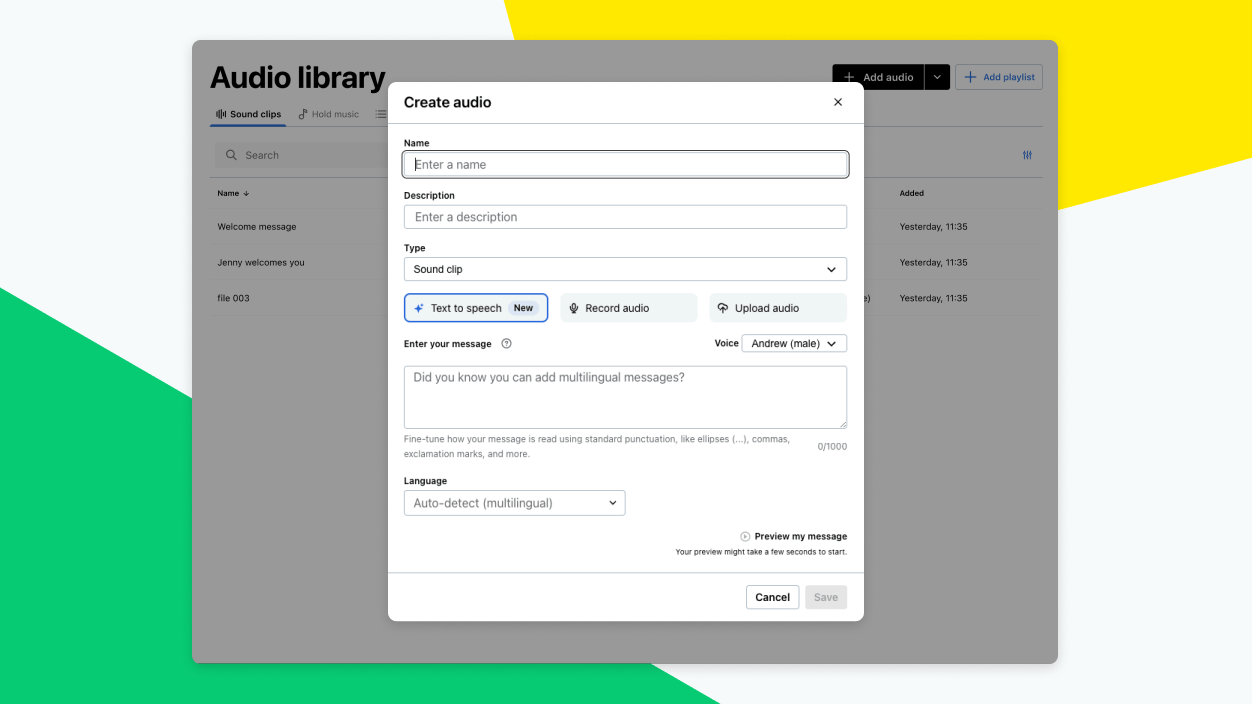
Task: Open the filter settings icon above the list
Action: [1027, 155]
